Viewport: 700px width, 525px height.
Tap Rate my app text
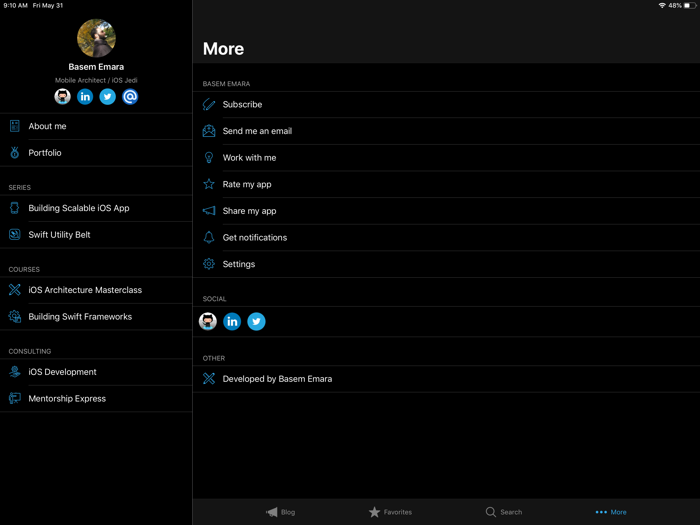click(247, 184)
